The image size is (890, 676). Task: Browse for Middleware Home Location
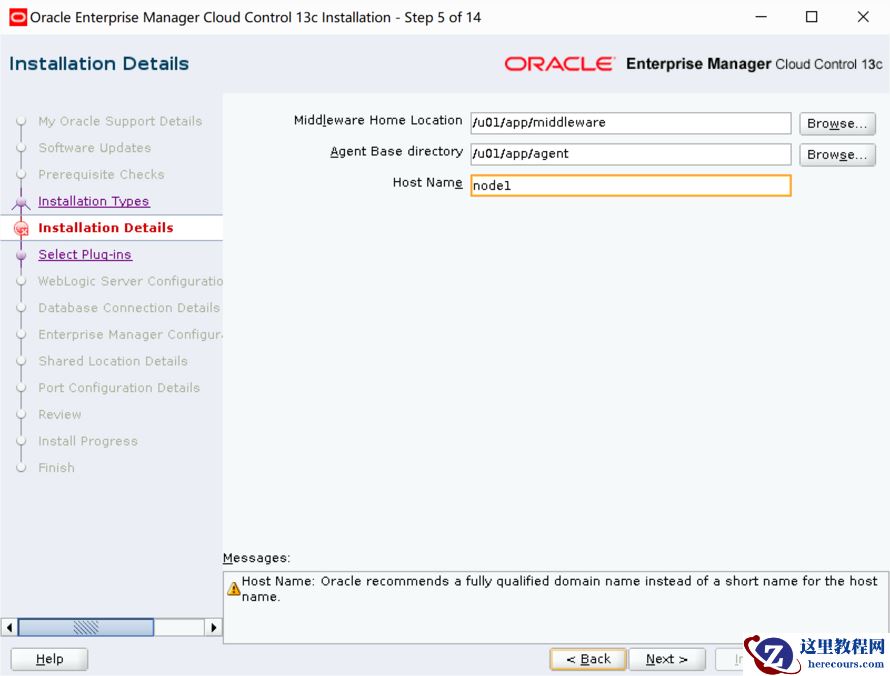(x=837, y=123)
